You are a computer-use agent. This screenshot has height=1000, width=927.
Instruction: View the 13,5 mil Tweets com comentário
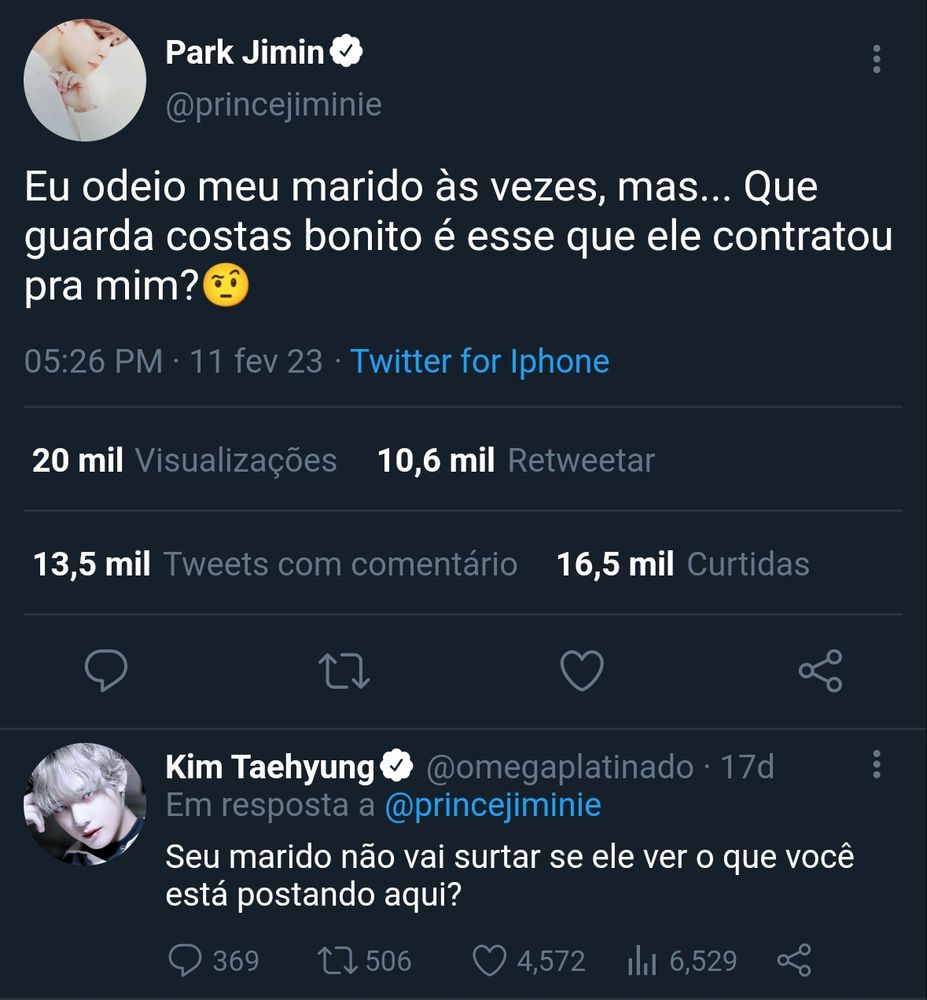coord(275,564)
